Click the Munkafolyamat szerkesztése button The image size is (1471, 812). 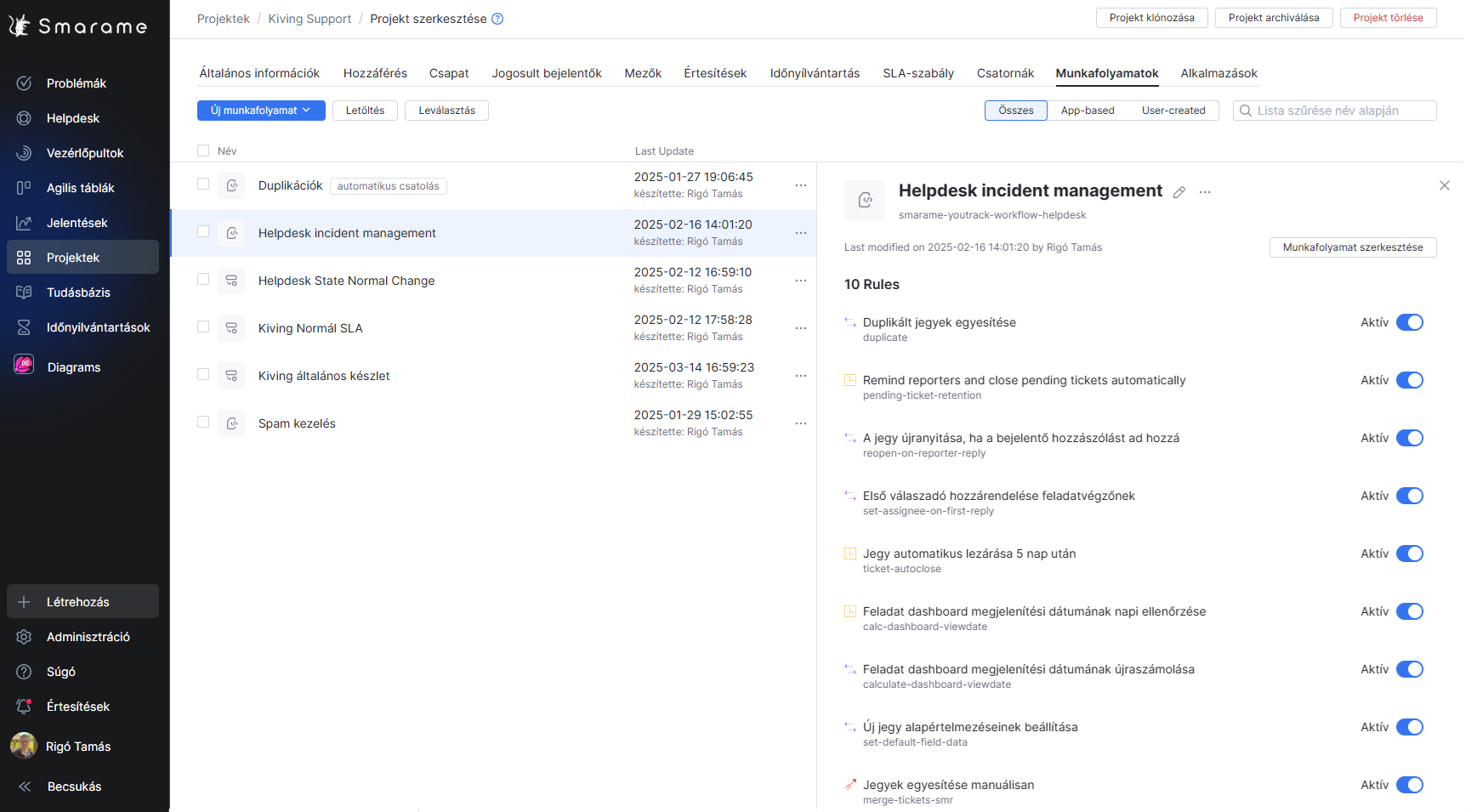(1352, 247)
